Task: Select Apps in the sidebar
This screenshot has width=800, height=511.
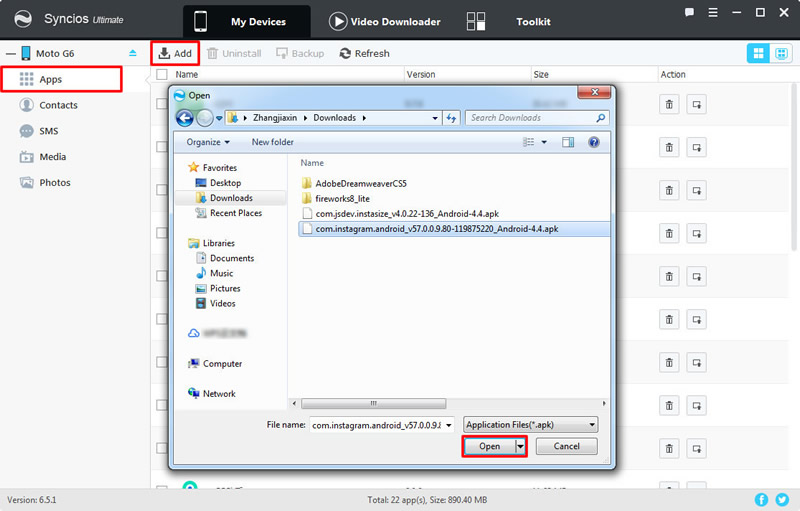Action: click(x=61, y=79)
